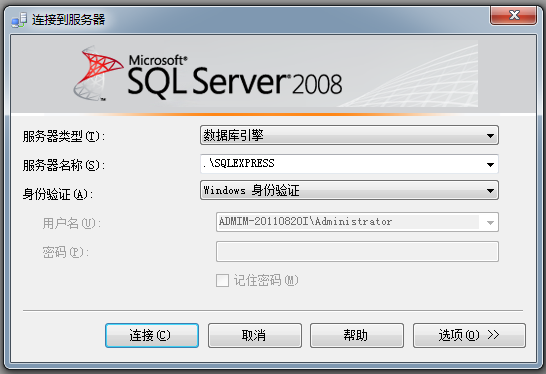Expand options with 选项(O) >> button

(x=469, y=335)
